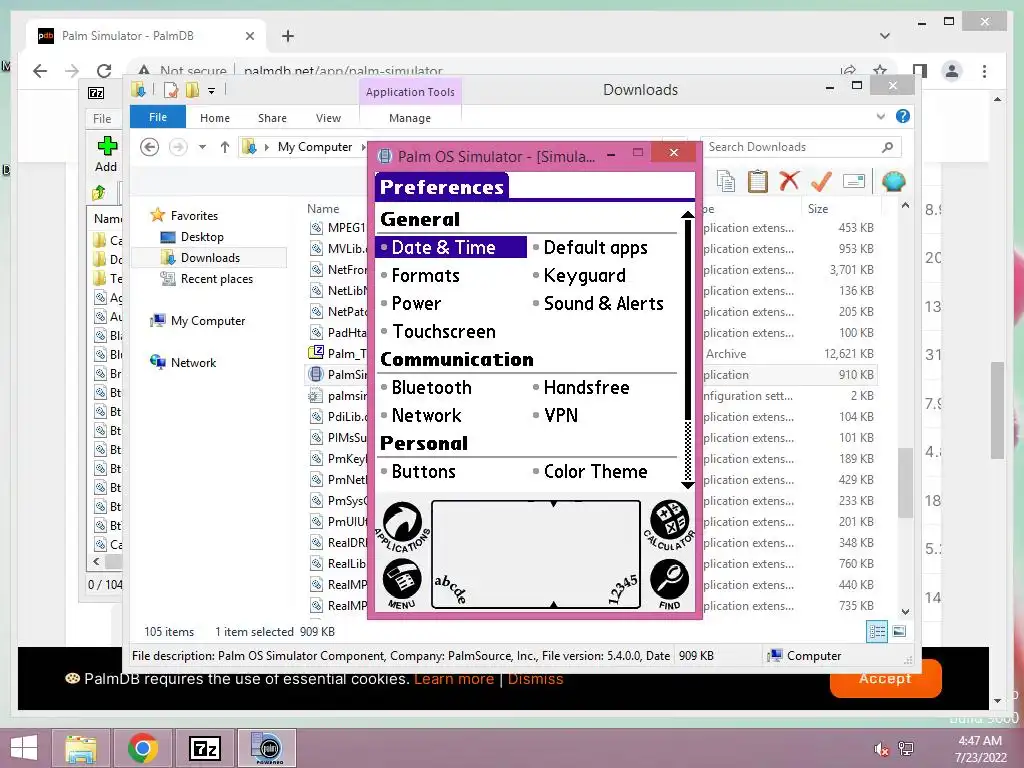Click the Explorer help question mark icon
This screenshot has height=768, width=1024.
903,116
